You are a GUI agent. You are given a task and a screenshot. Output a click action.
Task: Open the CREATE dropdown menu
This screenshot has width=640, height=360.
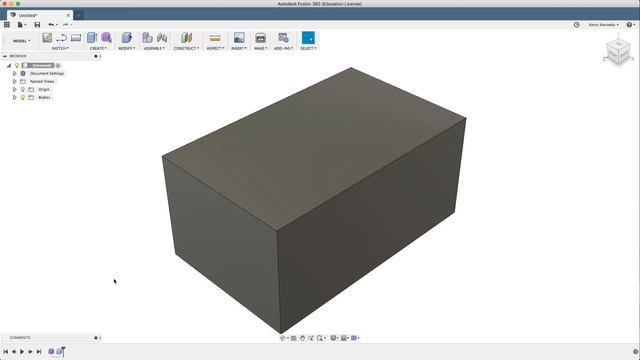[x=98, y=48]
